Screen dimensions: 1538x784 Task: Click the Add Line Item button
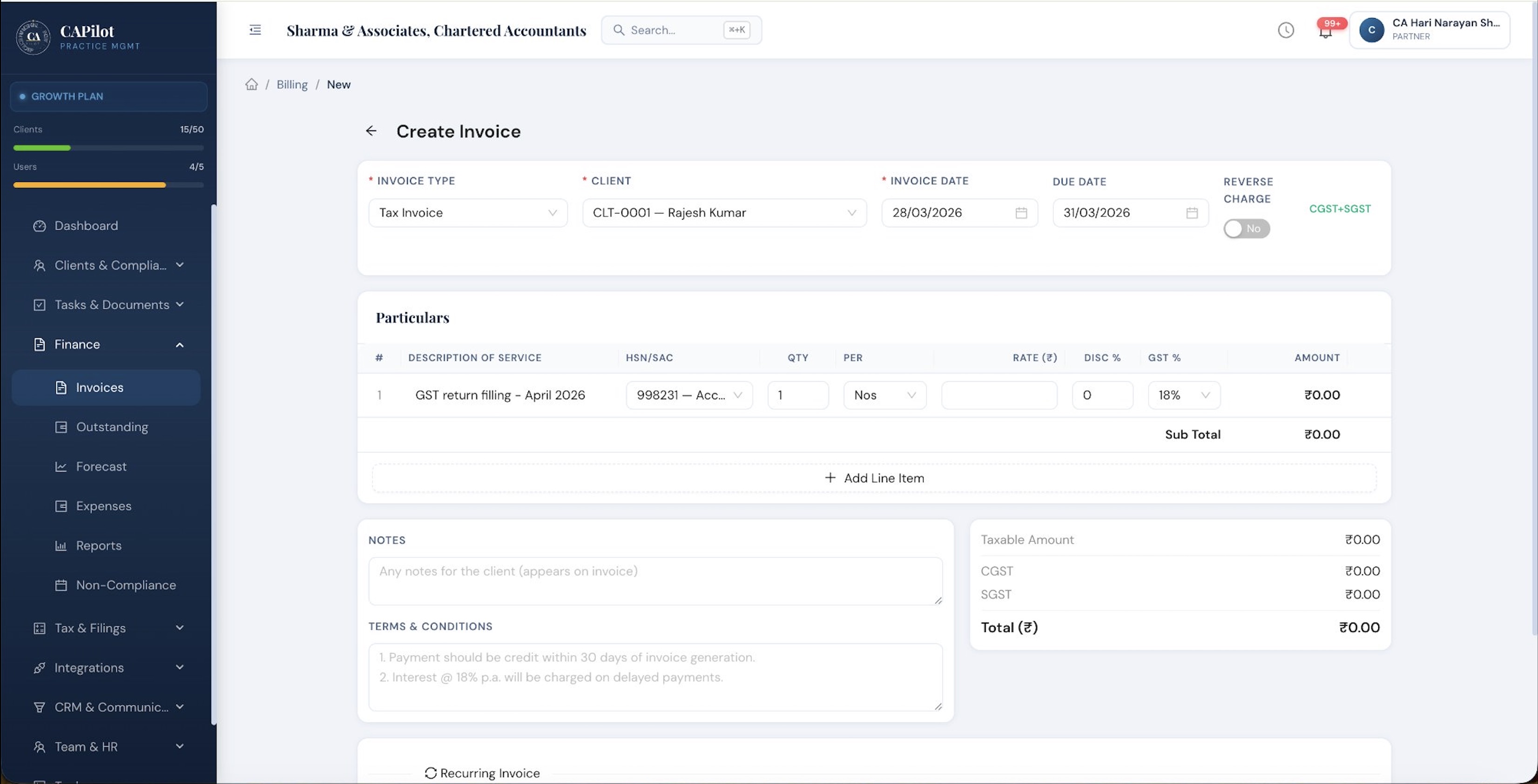click(874, 478)
